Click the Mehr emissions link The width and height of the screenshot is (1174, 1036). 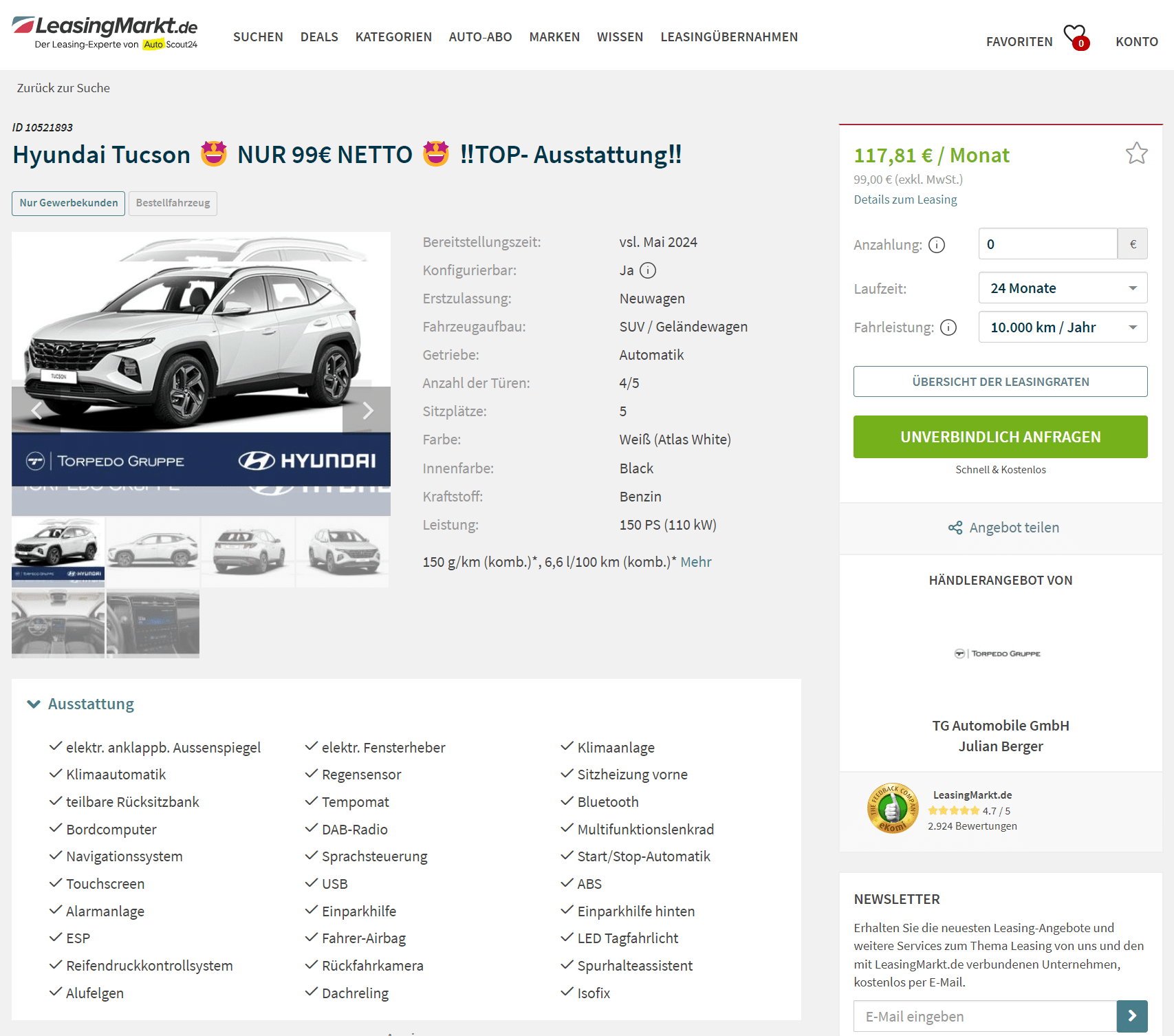tap(695, 562)
